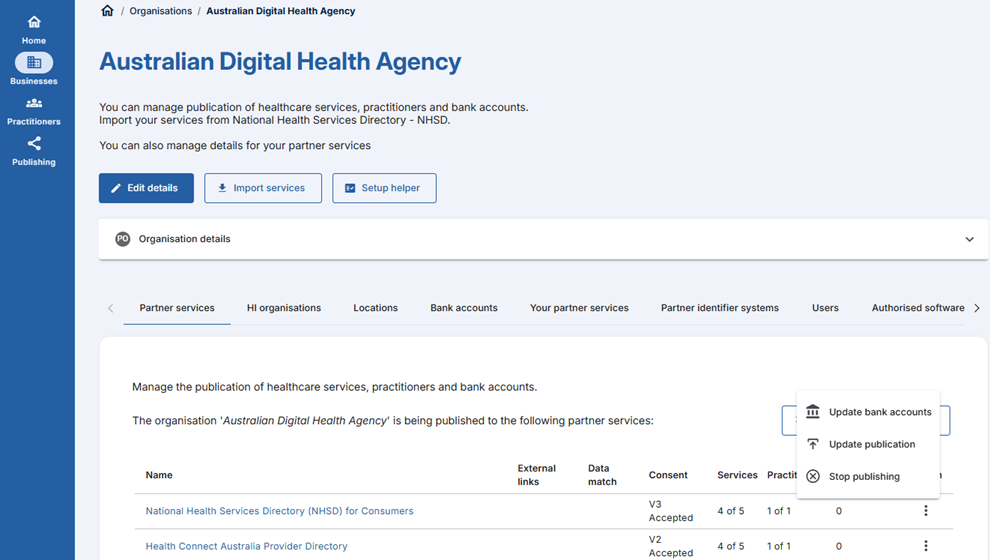Open the Locations tab
The width and height of the screenshot is (990, 560).
(375, 308)
